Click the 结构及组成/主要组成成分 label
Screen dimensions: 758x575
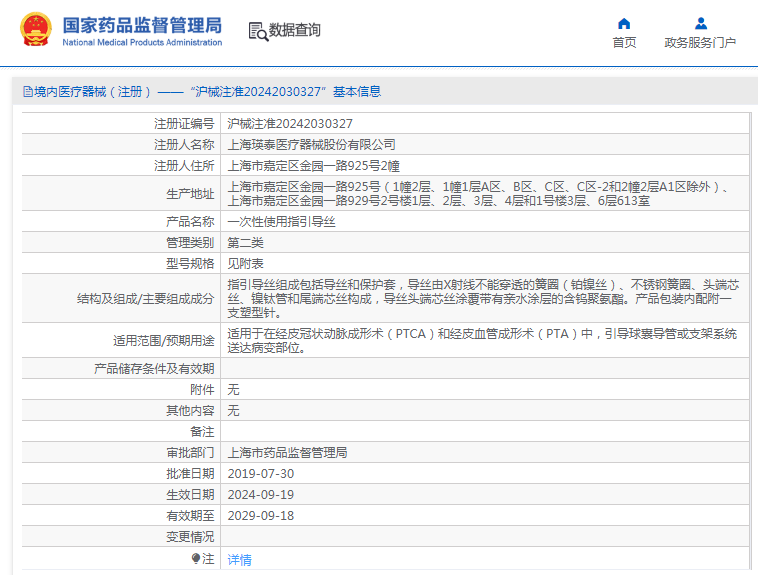tap(146, 298)
